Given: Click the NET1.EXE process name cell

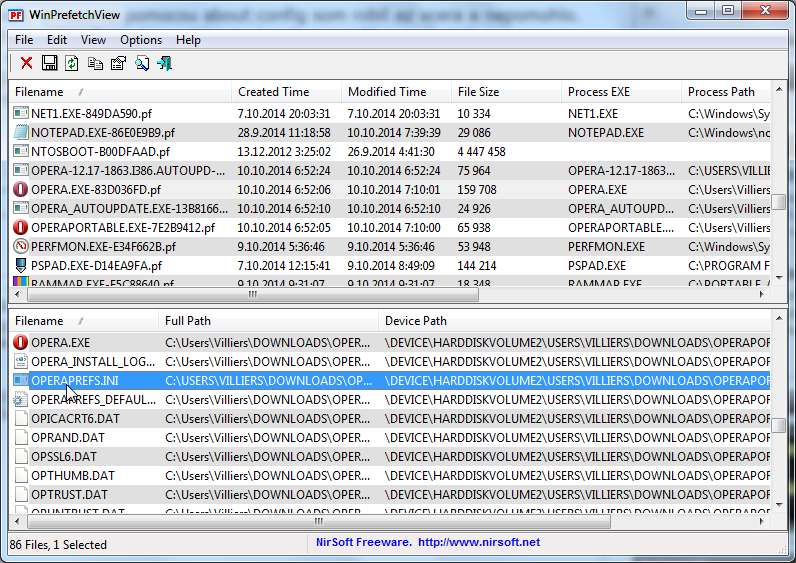Looking at the screenshot, I should coord(592,113).
